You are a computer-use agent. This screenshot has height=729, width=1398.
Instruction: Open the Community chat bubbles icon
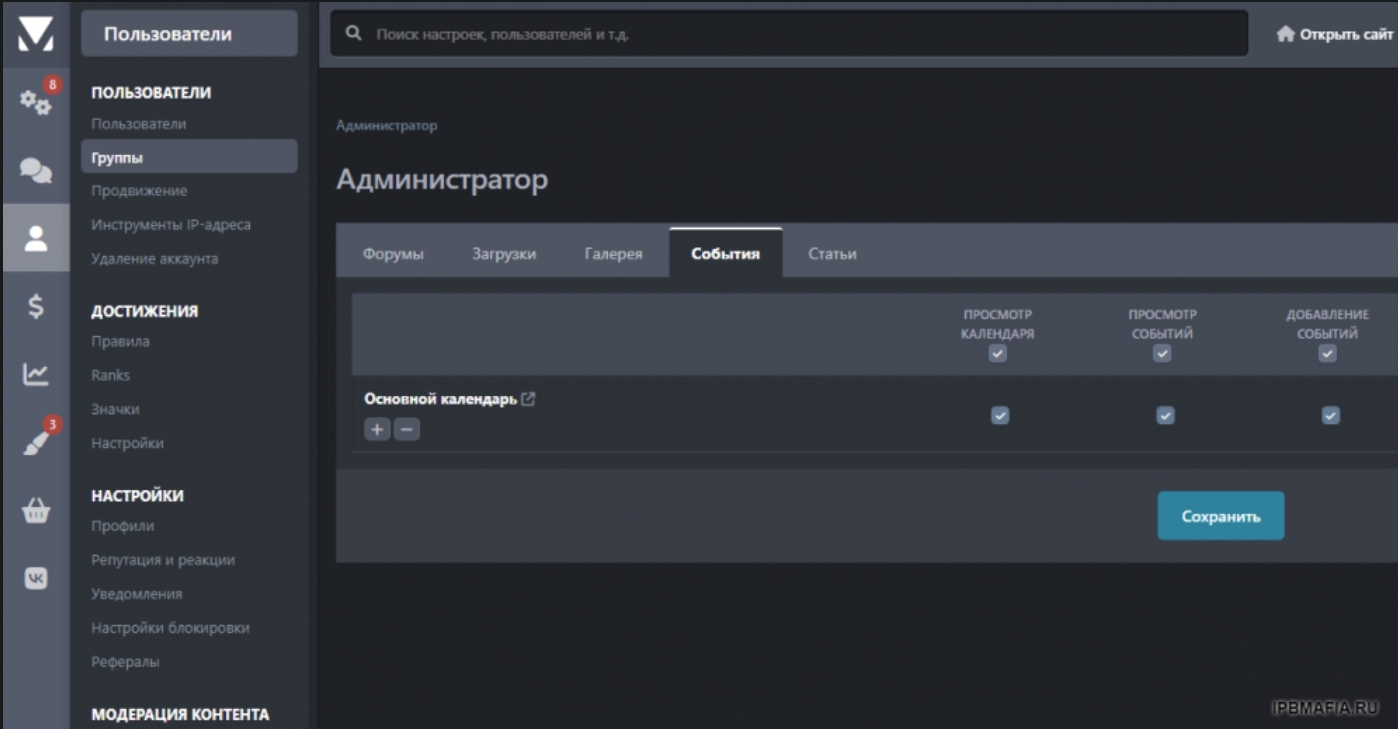[x=35, y=171]
